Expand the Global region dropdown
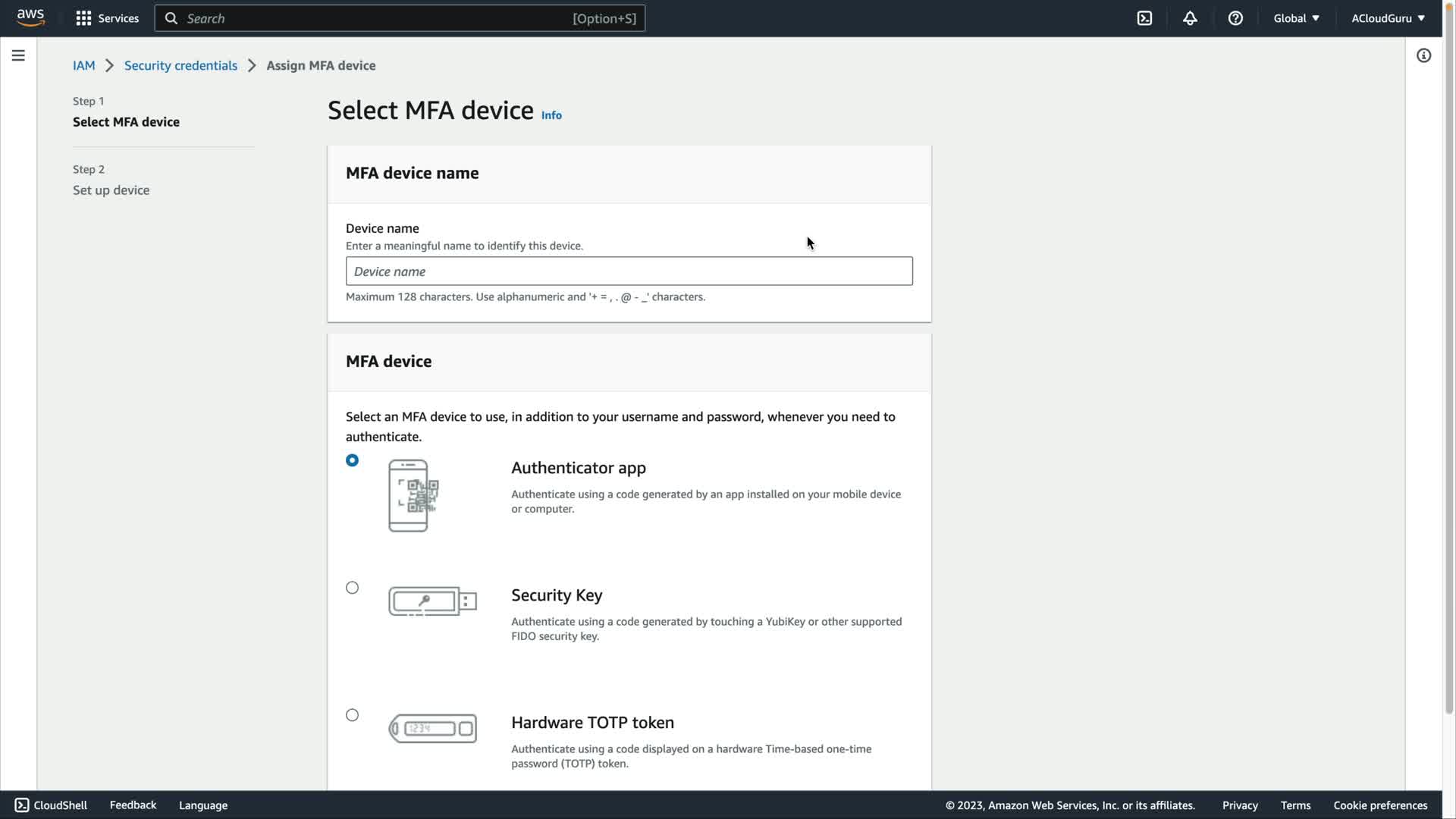This screenshot has width=1456, height=819. [x=1296, y=18]
